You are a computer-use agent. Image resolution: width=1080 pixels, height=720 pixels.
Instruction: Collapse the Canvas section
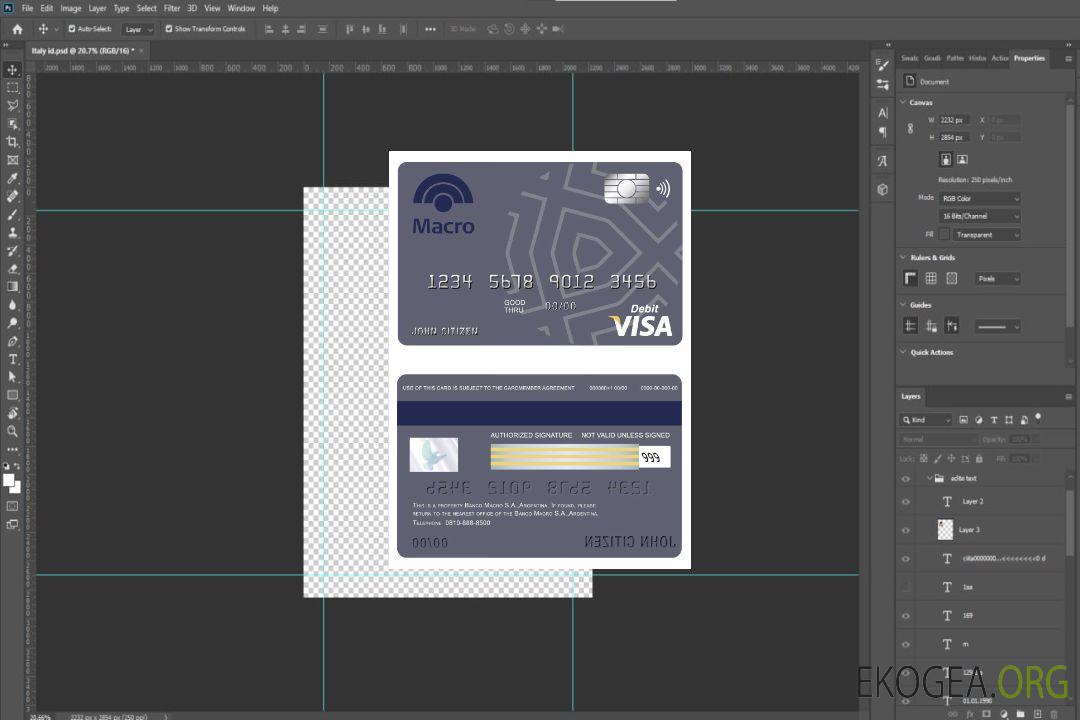(903, 102)
